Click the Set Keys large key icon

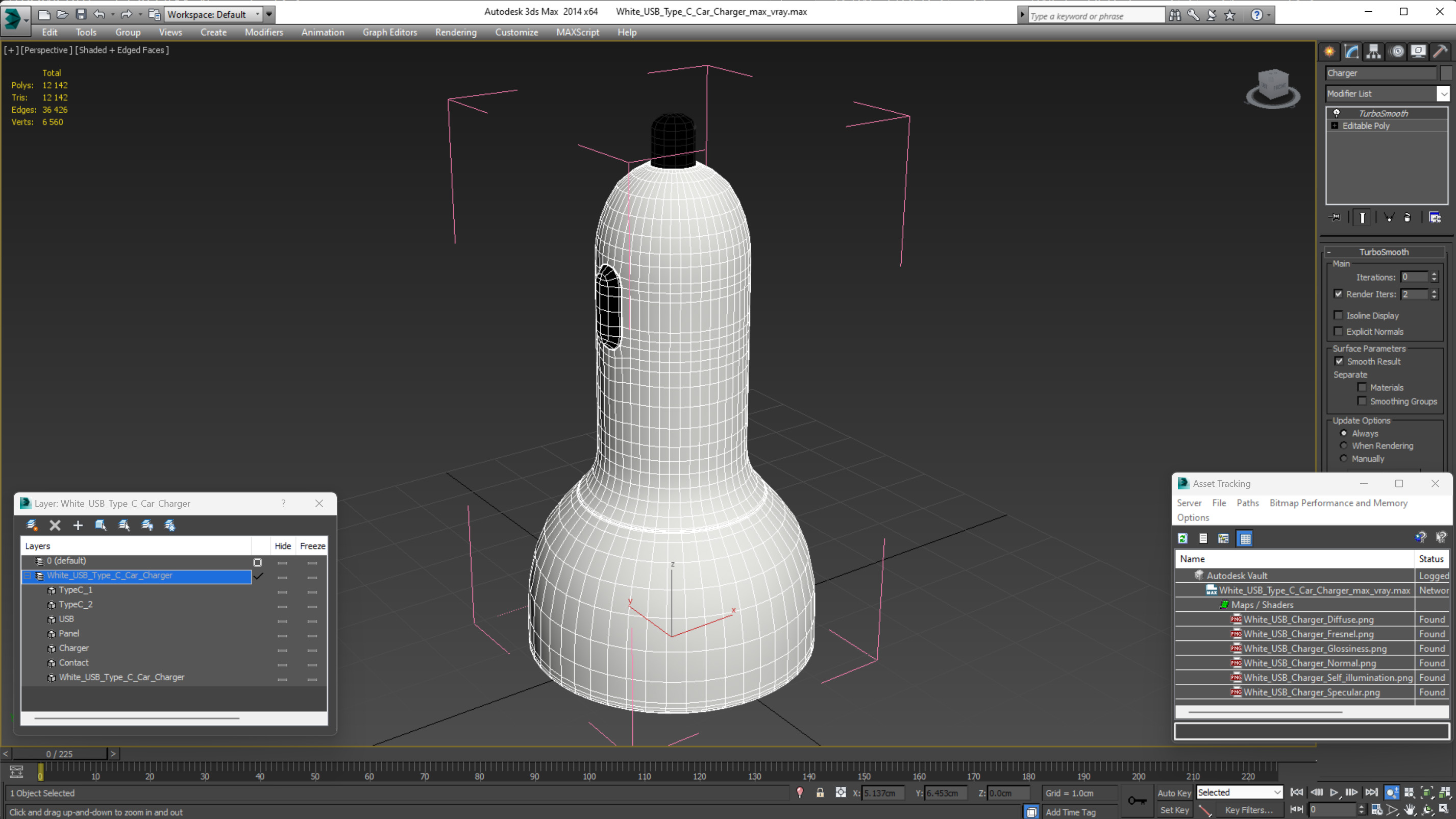1137,800
